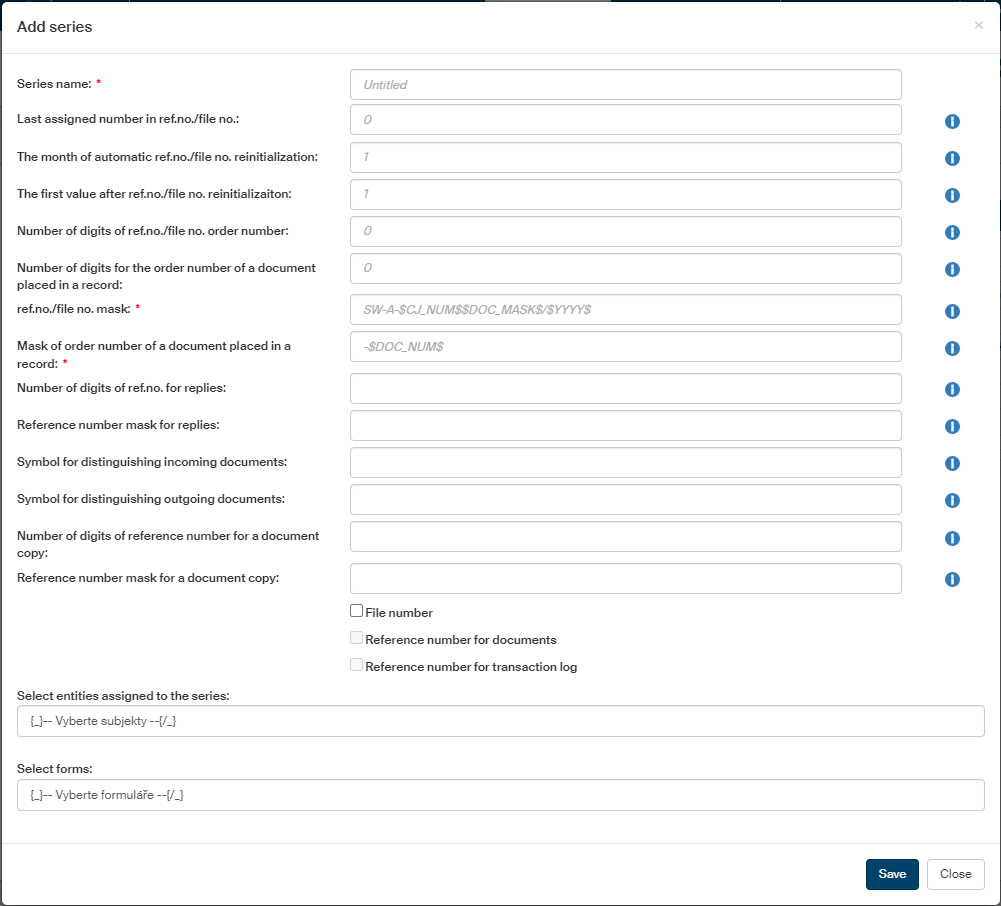Click the ref.no./file no. mask input
Viewport: 1001px width, 906px height.
point(625,310)
